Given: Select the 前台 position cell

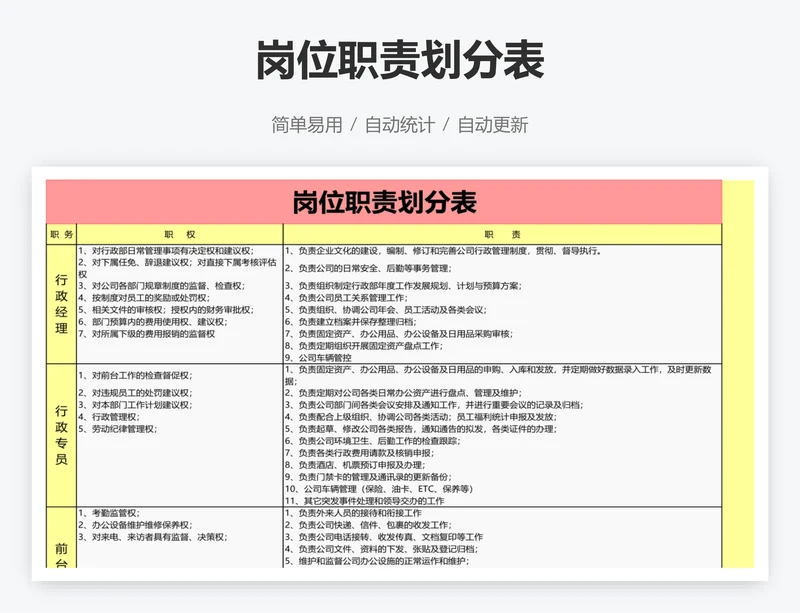Looking at the screenshot, I should point(61,538).
